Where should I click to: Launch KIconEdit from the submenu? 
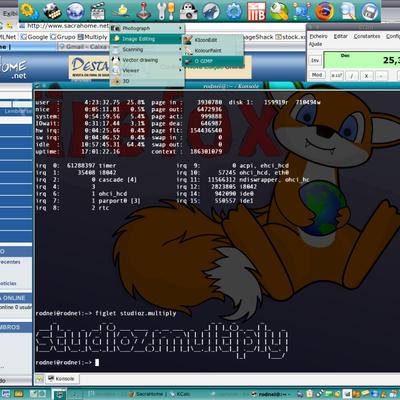tap(213, 40)
